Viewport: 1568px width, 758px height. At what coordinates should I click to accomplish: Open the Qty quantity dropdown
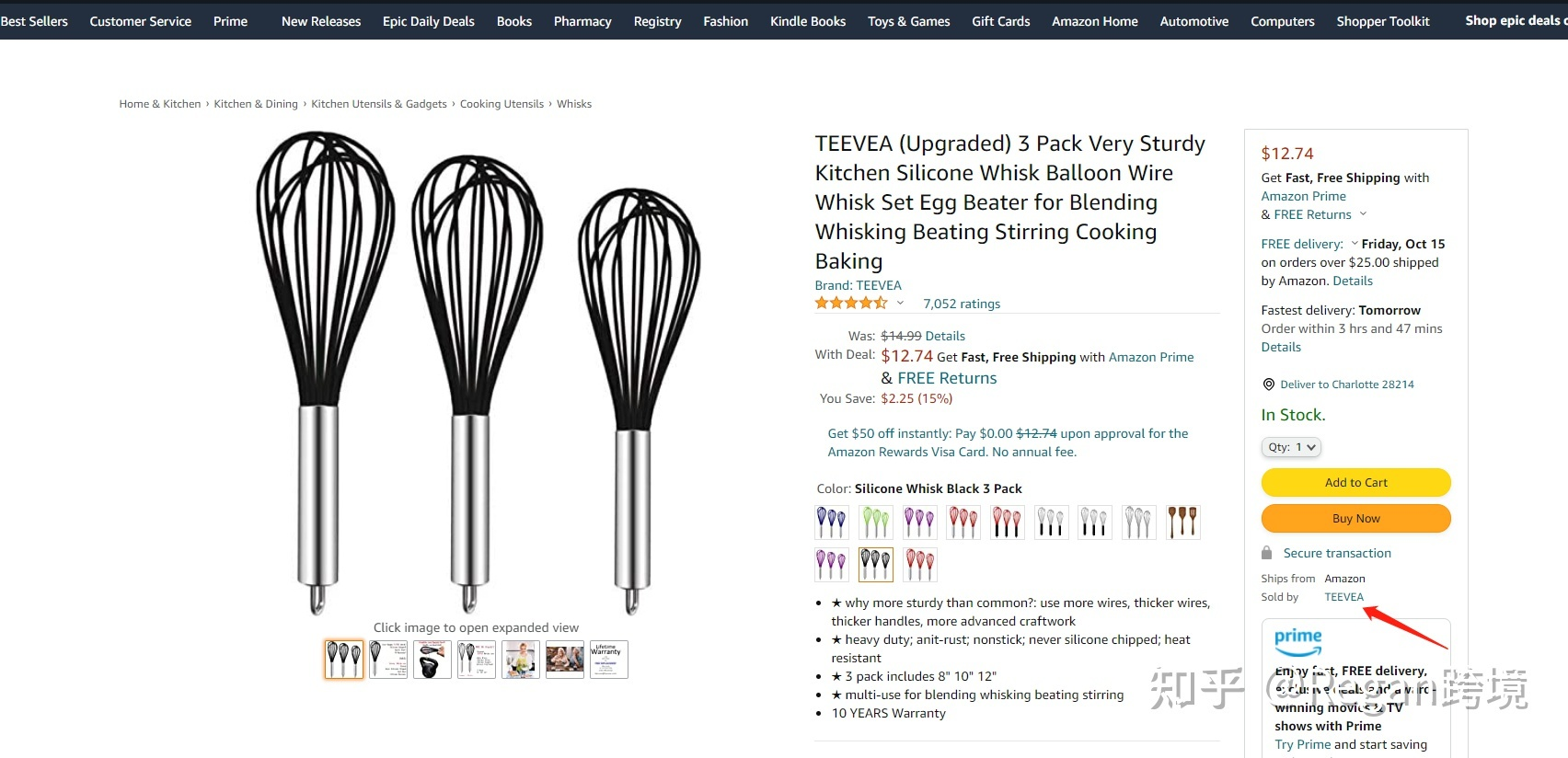[x=1291, y=447]
